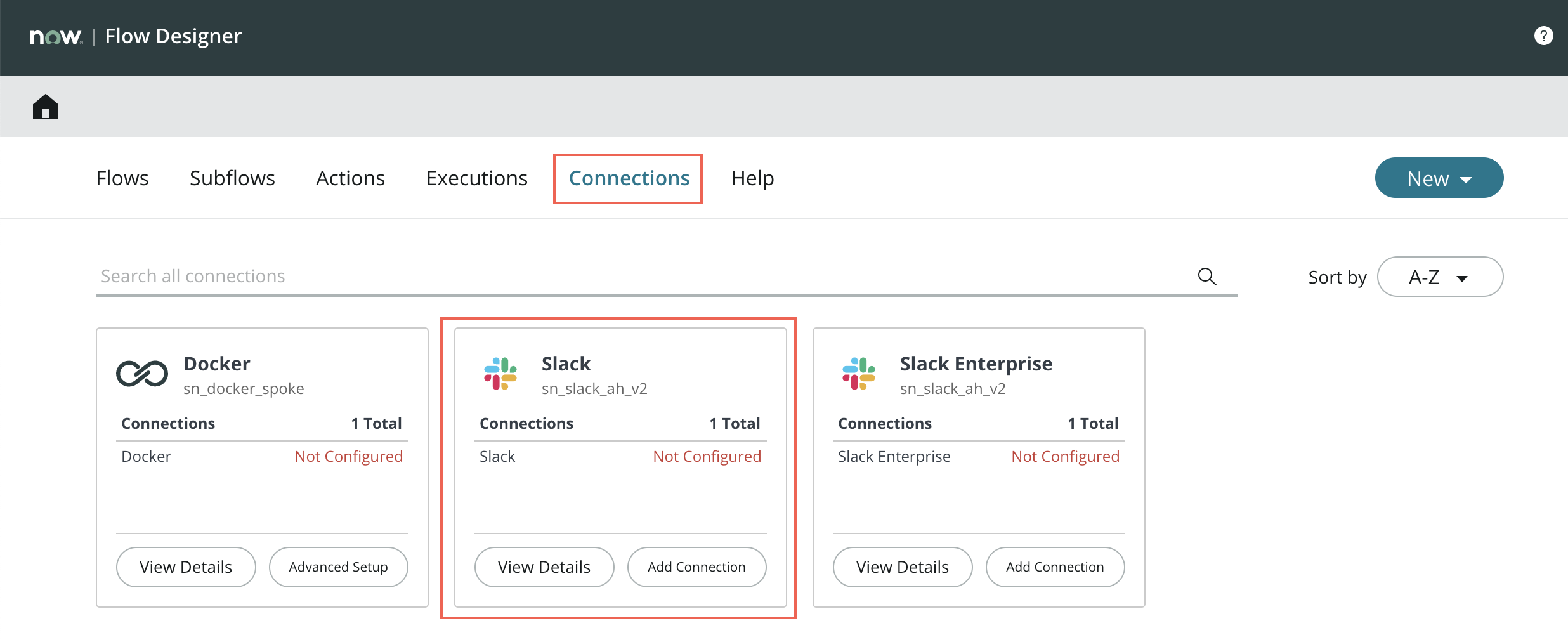The image size is (1568, 642).
Task: Select the Connections tab
Action: coord(629,178)
